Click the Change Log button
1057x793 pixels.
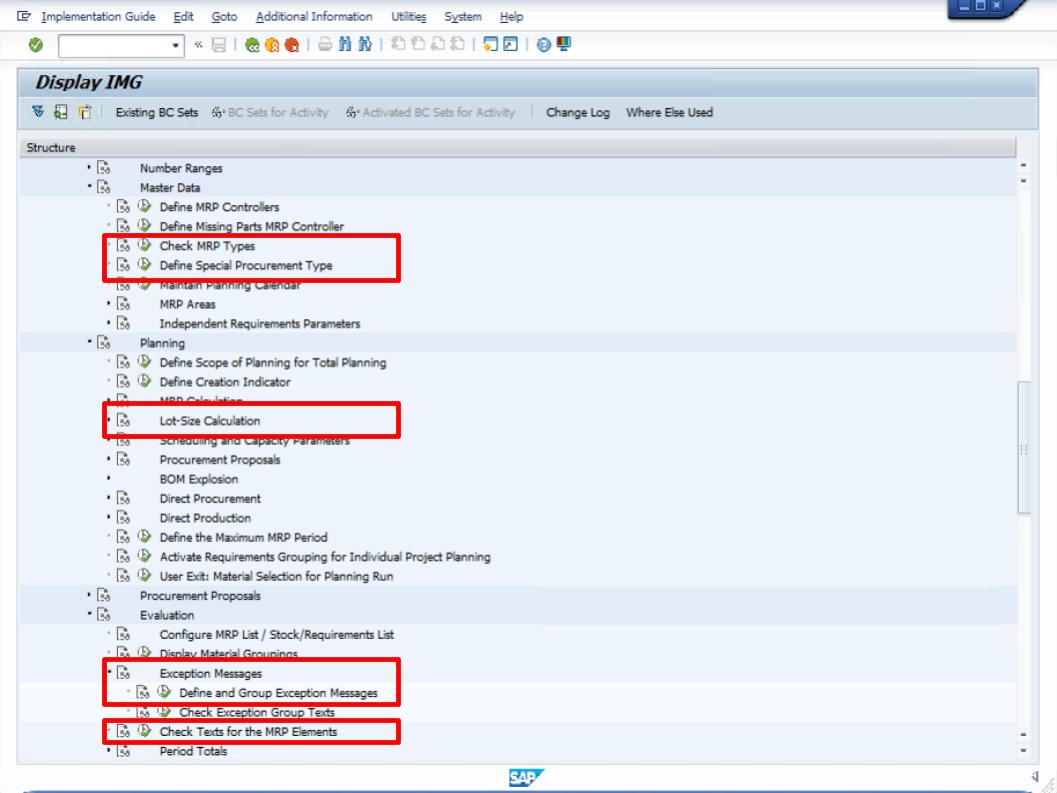pyautogui.click(x=578, y=113)
